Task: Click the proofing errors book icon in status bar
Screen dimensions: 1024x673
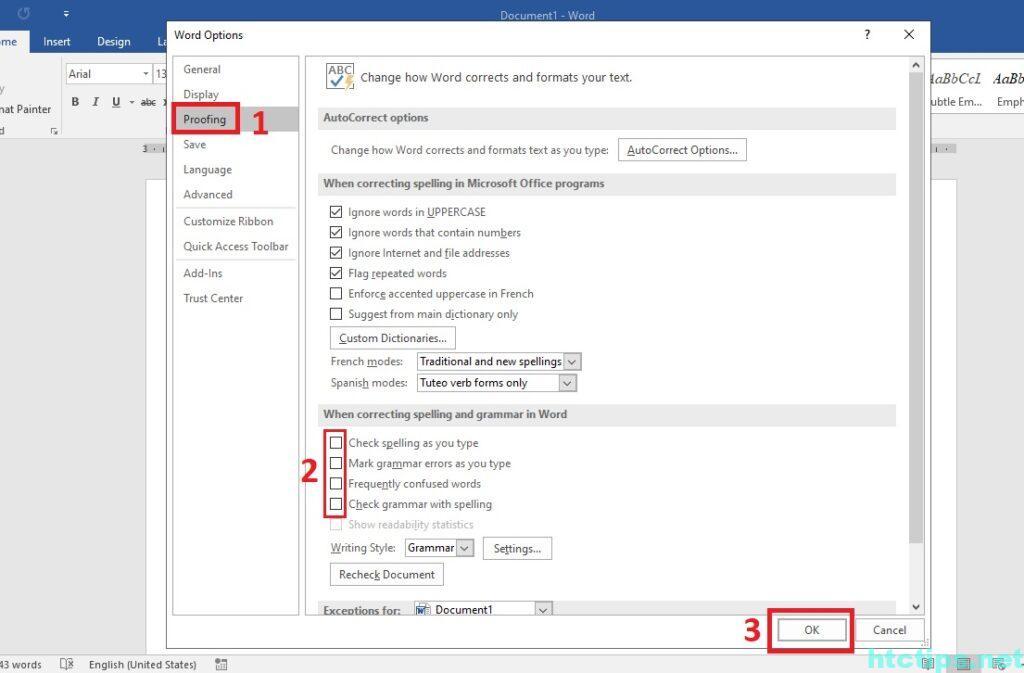Action: tap(67, 664)
